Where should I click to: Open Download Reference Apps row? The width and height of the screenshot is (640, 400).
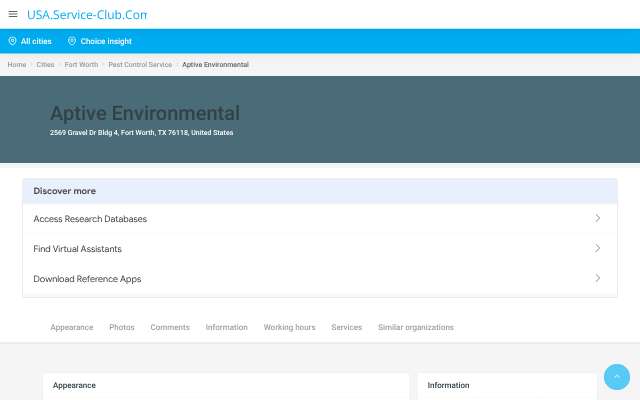tap(320, 279)
